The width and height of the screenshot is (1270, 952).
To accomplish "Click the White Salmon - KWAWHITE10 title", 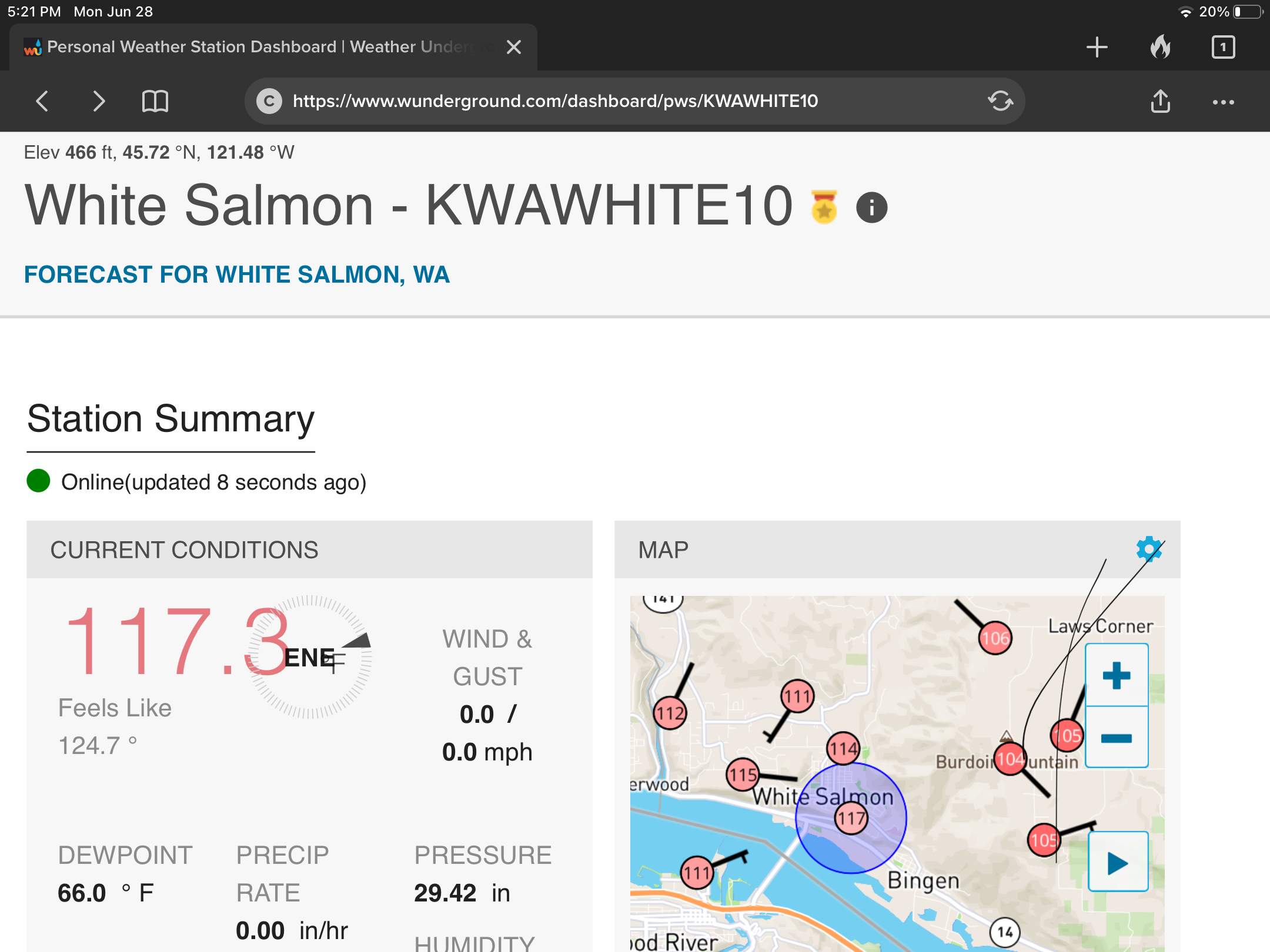I will pyautogui.click(x=409, y=205).
